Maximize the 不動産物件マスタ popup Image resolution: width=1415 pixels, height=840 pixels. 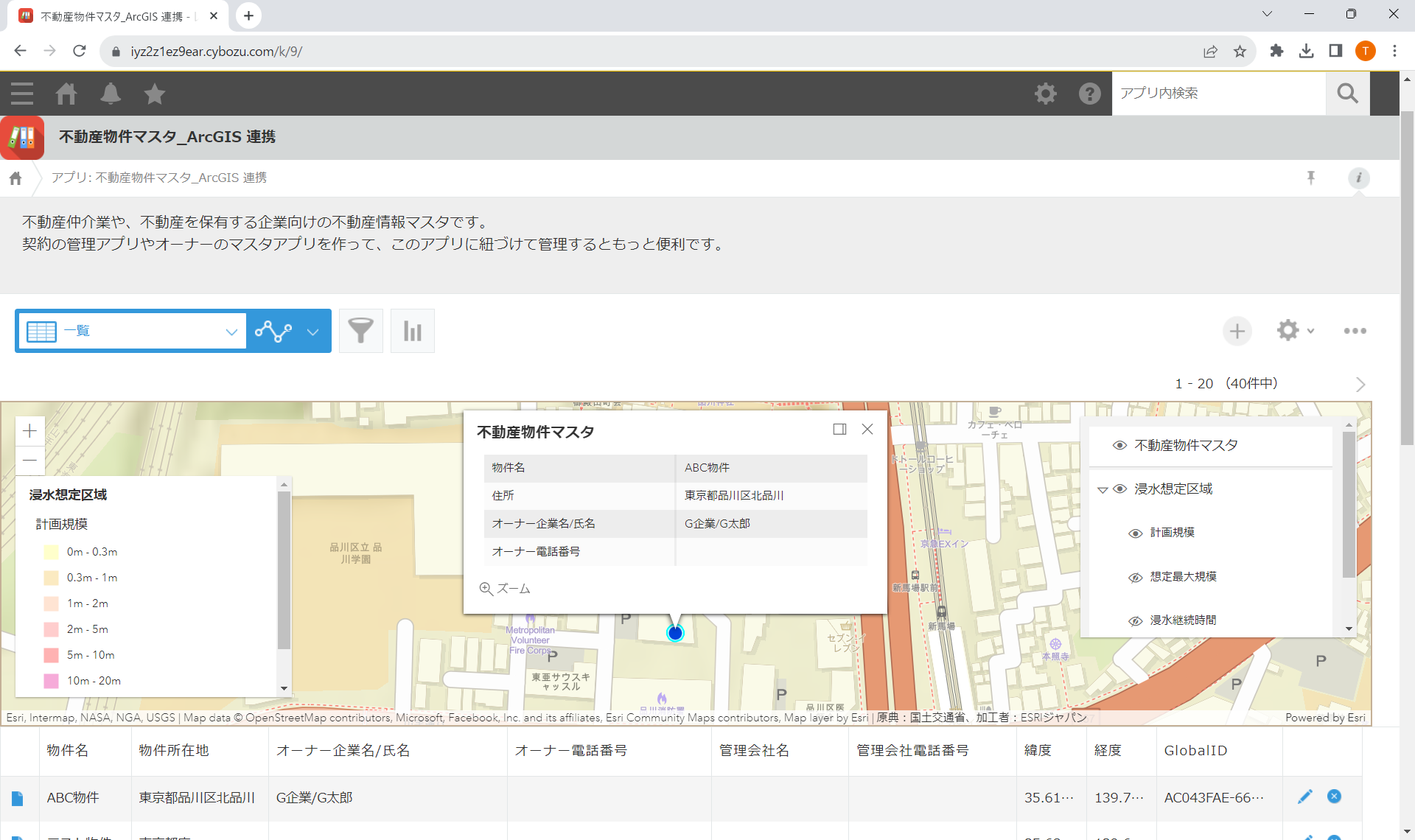839,430
